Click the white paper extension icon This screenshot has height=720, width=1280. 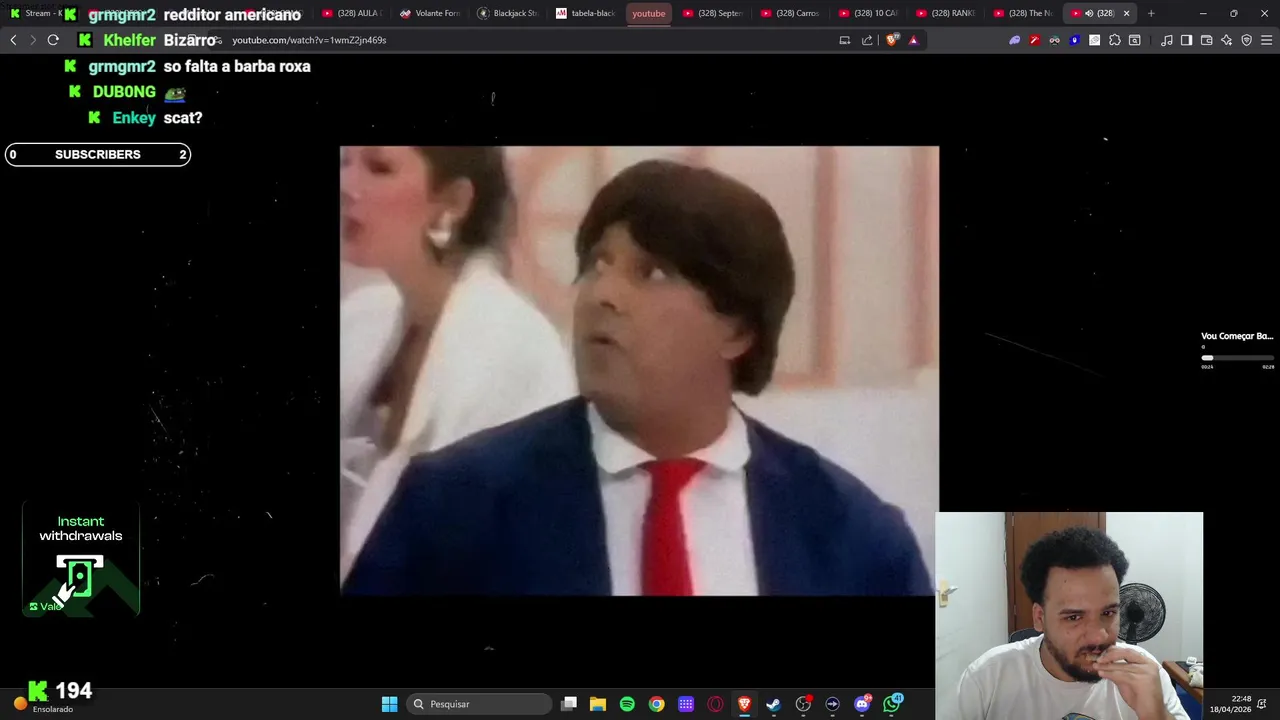pos(1094,40)
